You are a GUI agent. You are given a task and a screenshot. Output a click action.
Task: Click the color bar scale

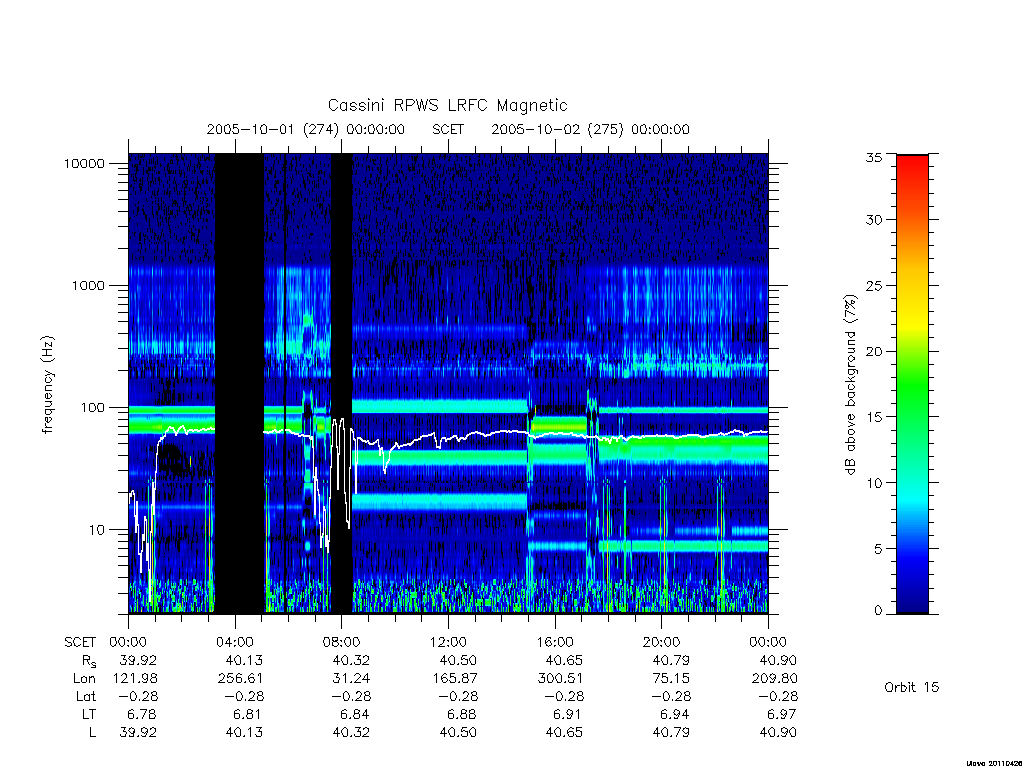[x=912, y=384]
